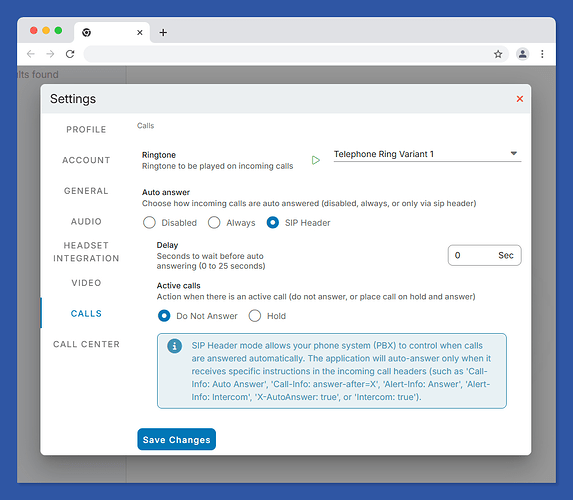
Task: Click the delay seconds input field
Action: [x=485, y=255]
